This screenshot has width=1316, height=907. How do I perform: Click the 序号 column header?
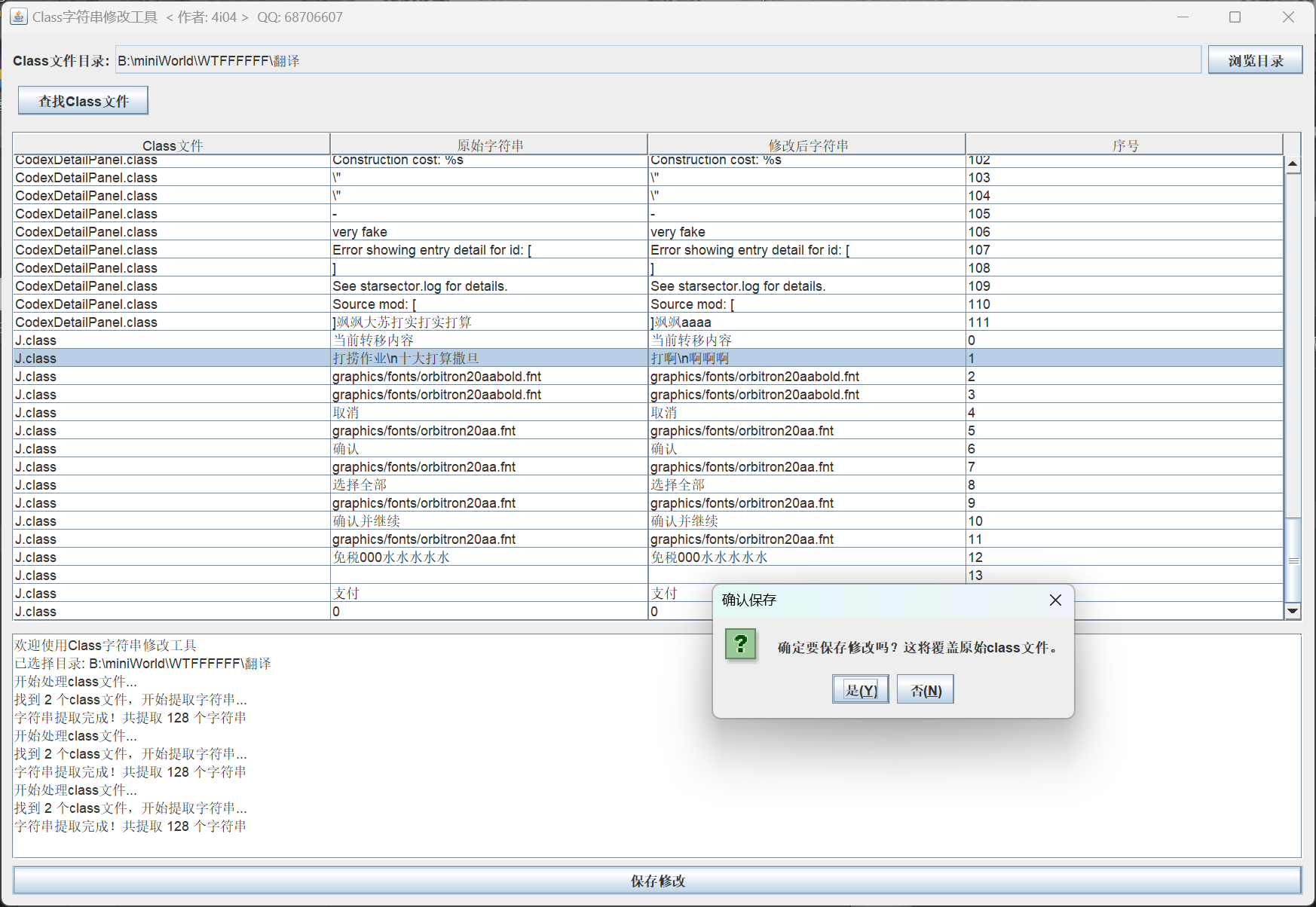pos(1125,145)
